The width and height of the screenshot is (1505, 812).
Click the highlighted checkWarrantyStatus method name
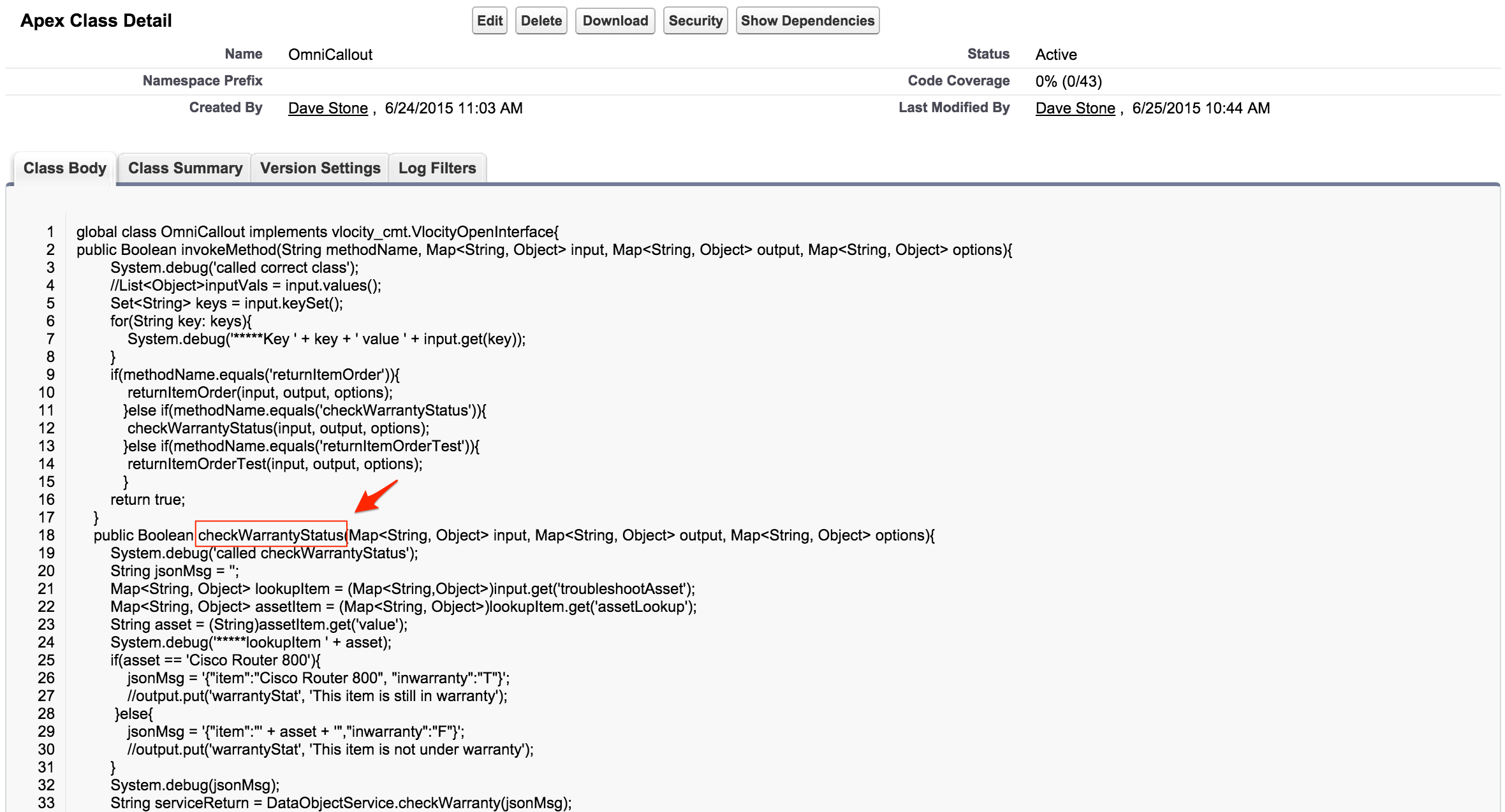click(271, 535)
